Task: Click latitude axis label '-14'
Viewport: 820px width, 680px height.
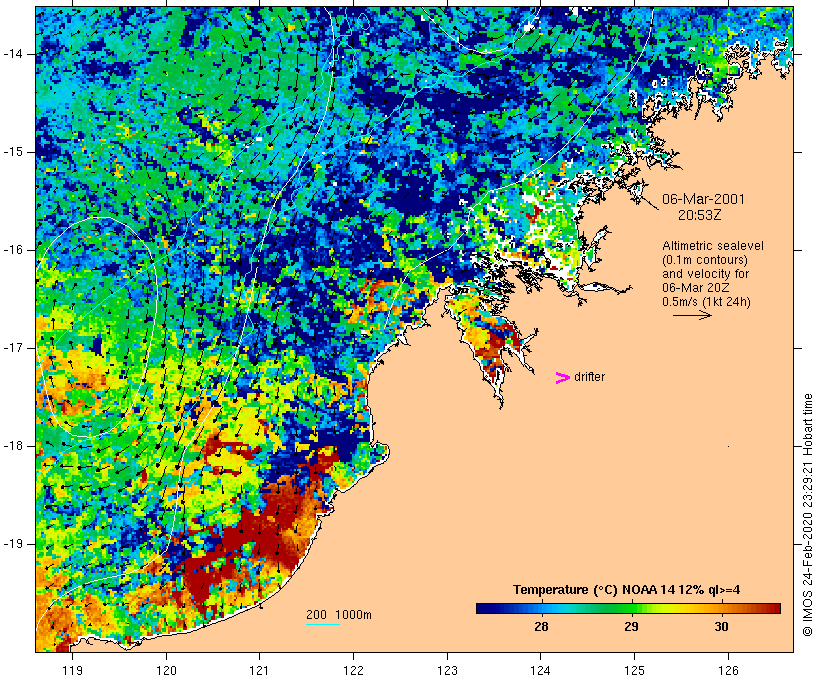Action: pyautogui.click(x=13, y=54)
